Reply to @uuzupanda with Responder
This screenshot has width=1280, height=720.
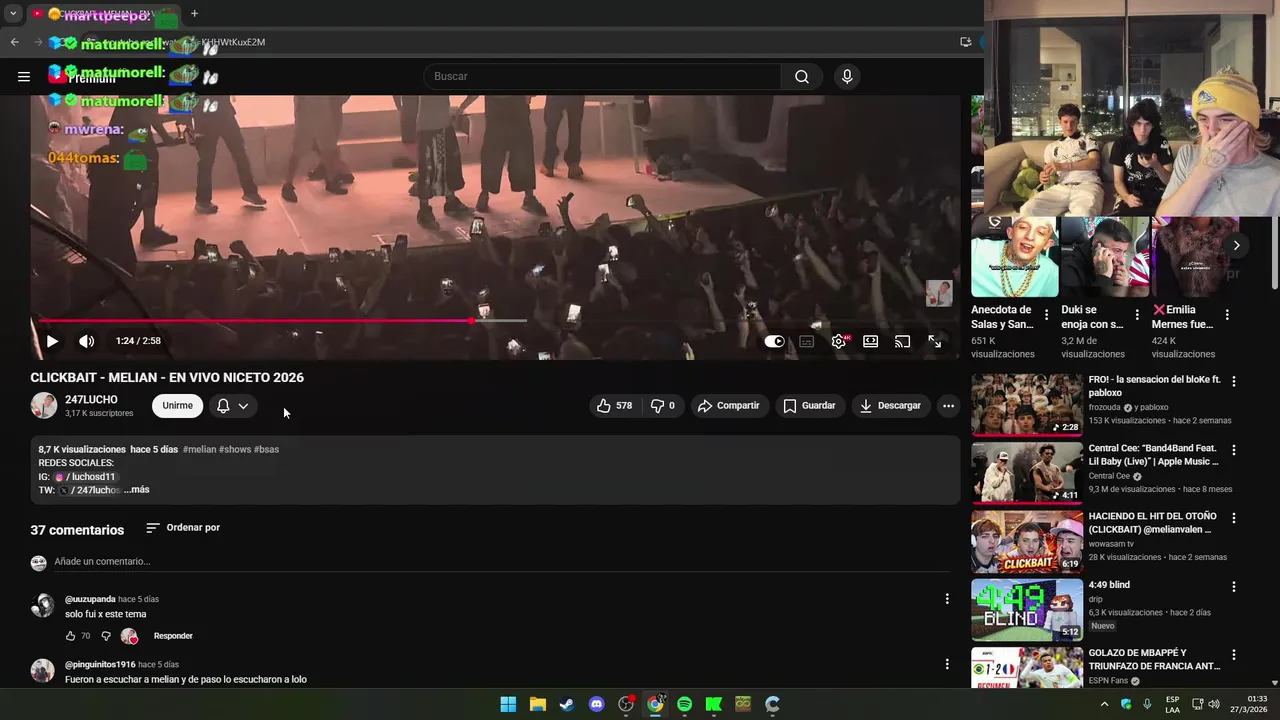tap(173, 636)
